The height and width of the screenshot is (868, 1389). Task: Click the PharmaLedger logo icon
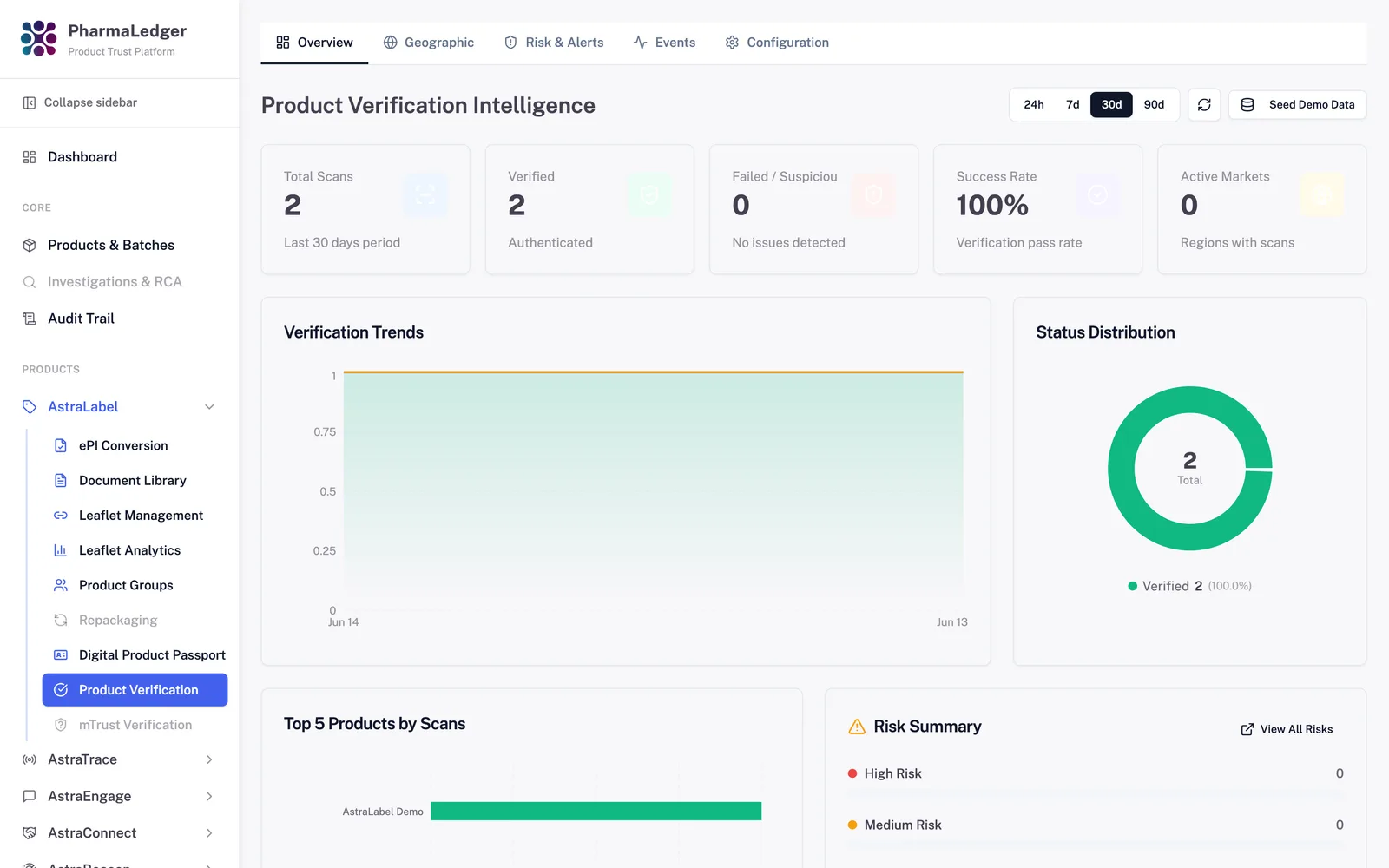(38, 38)
